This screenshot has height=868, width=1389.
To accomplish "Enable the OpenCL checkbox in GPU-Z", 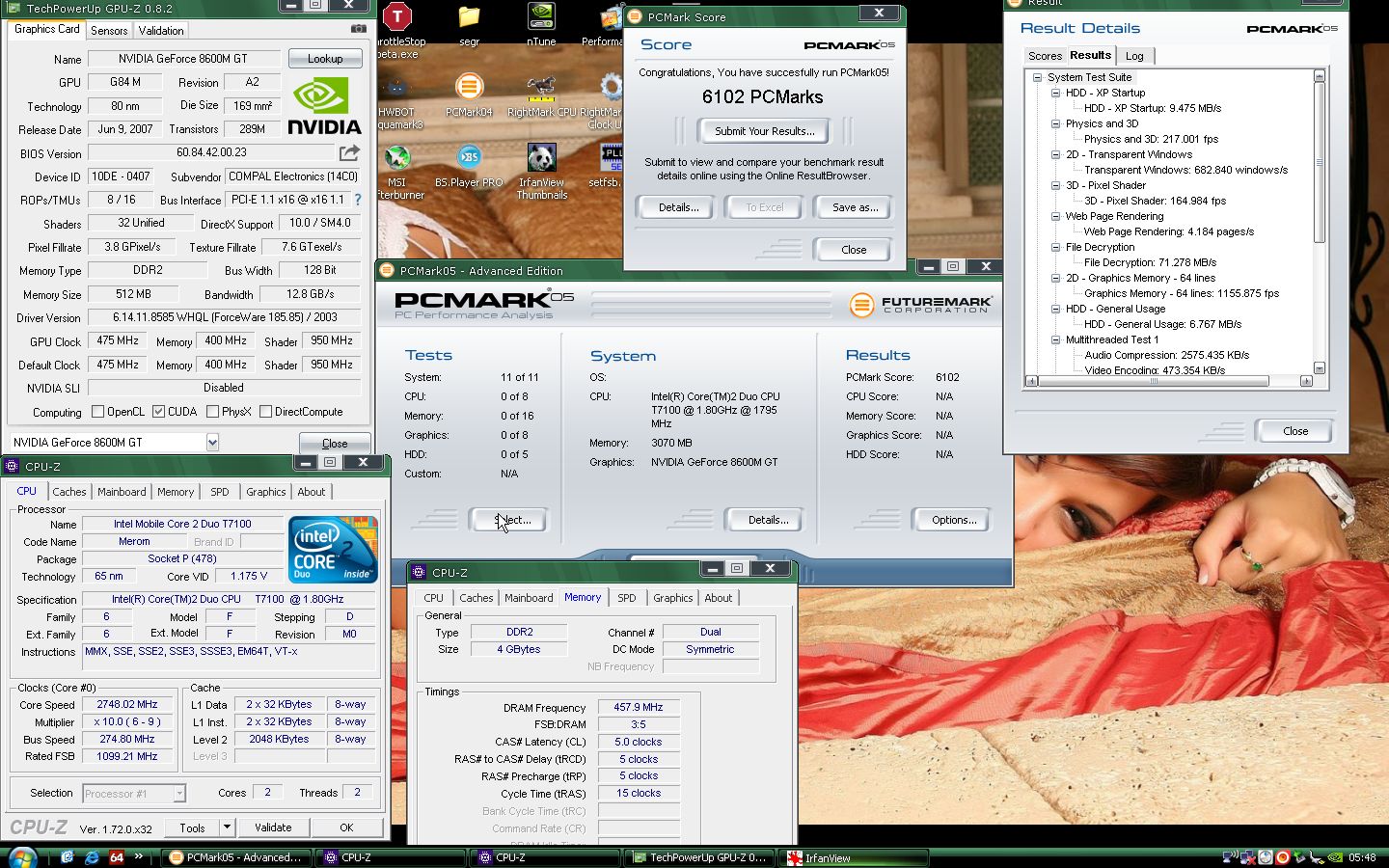I will point(97,412).
